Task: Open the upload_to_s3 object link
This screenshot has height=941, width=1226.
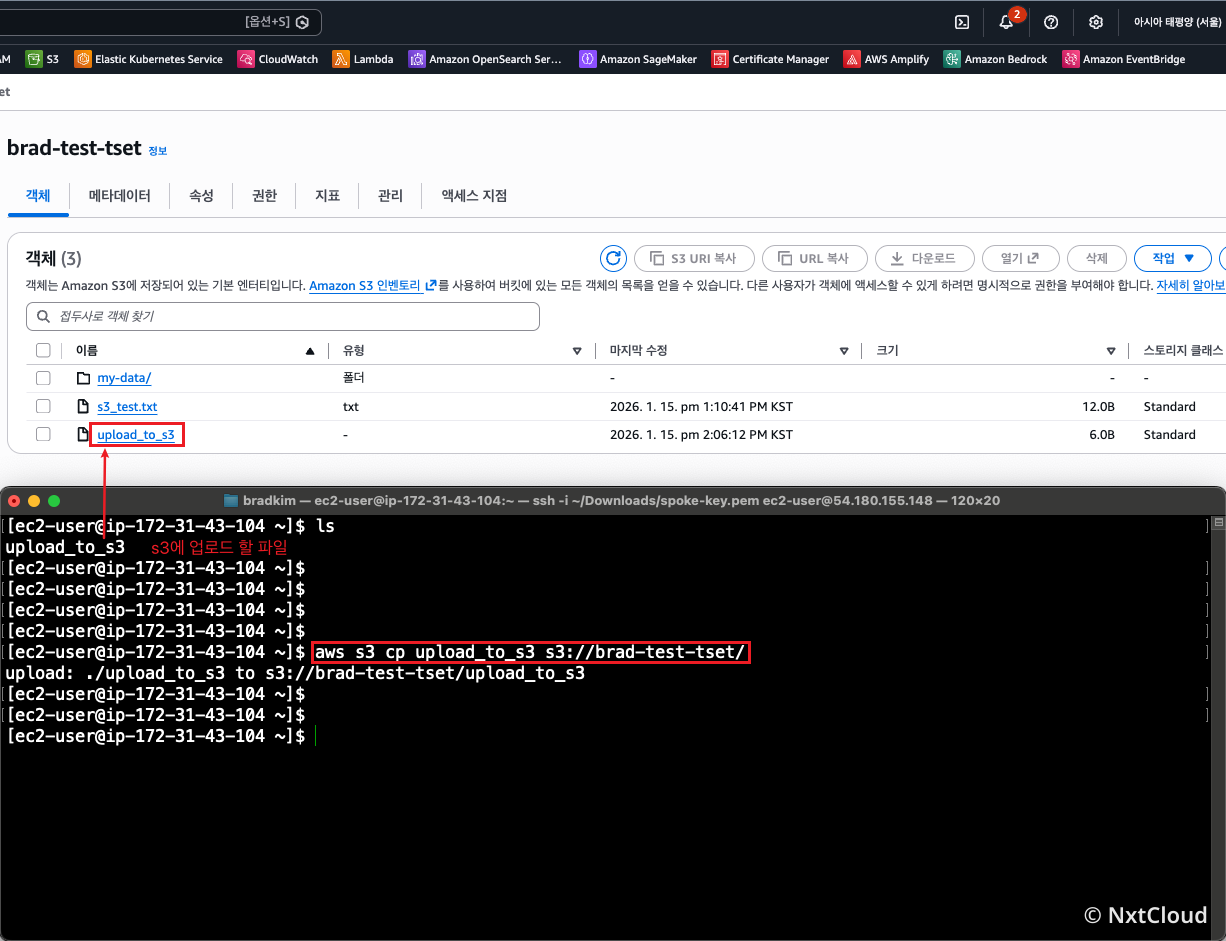Action: pyautogui.click(x=136, y=434)
